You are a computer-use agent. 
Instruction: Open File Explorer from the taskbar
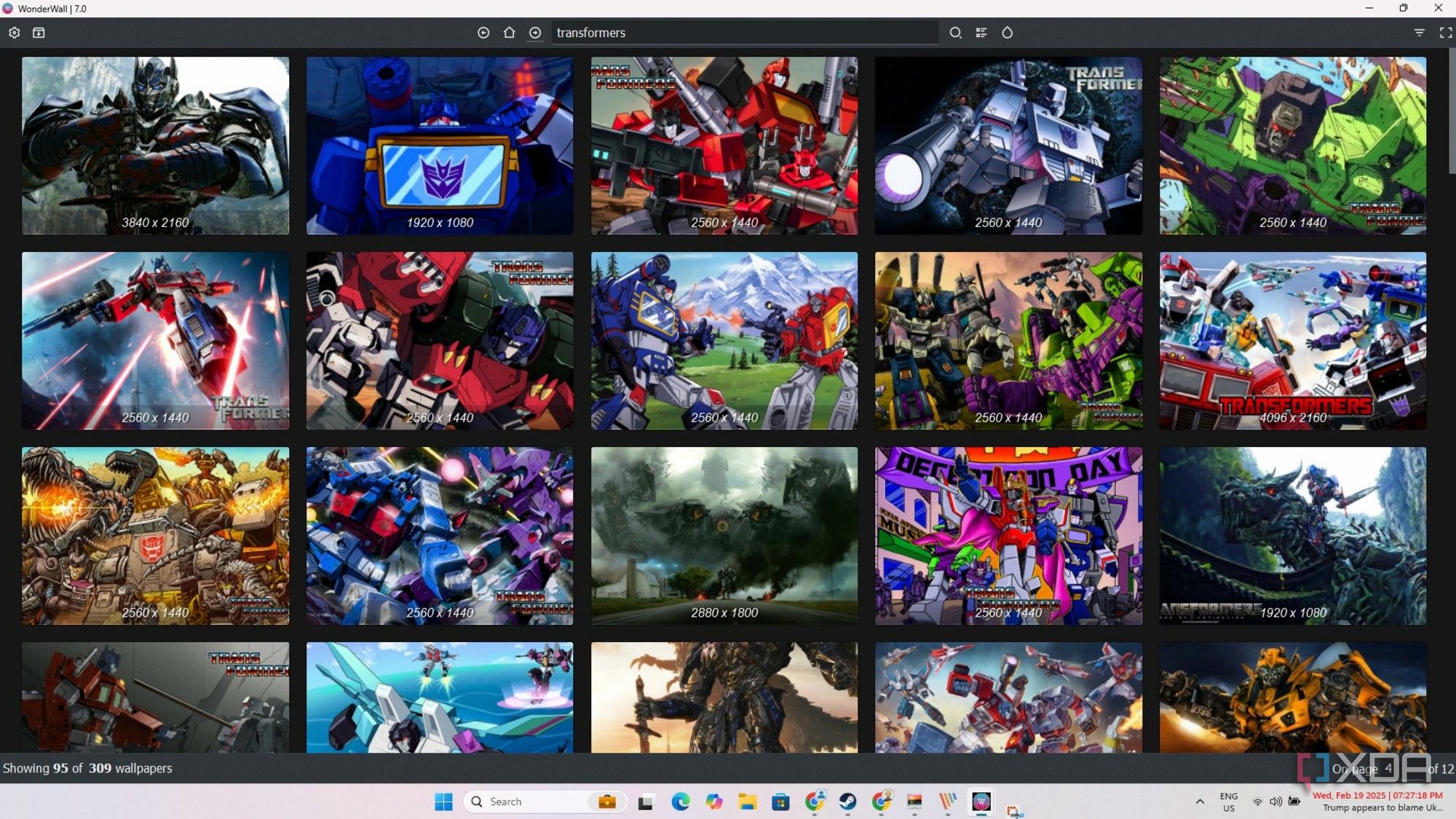point(747,802)
